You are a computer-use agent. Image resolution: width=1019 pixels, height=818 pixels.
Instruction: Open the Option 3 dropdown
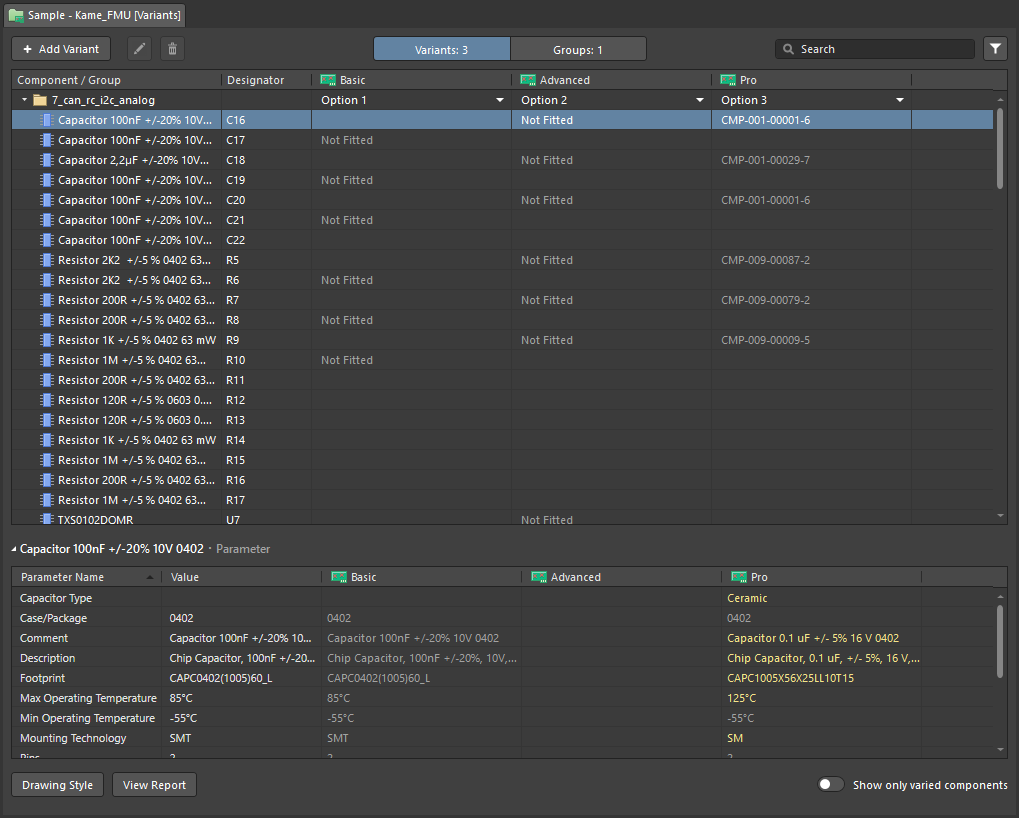[x=899, y=100]
